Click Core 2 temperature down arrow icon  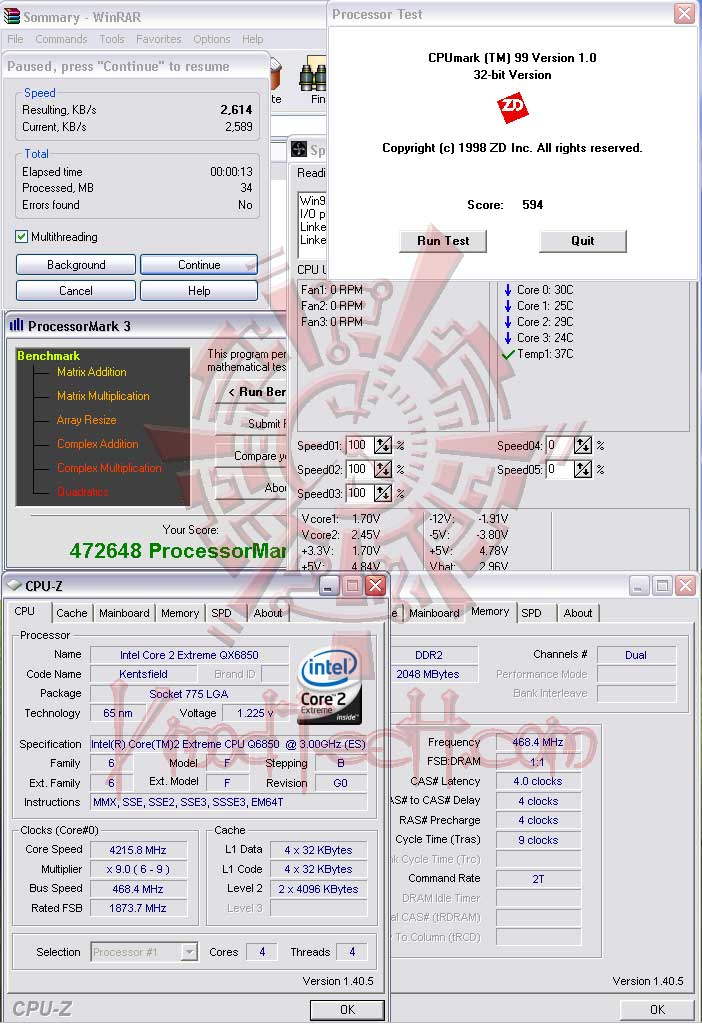point(507,321)
